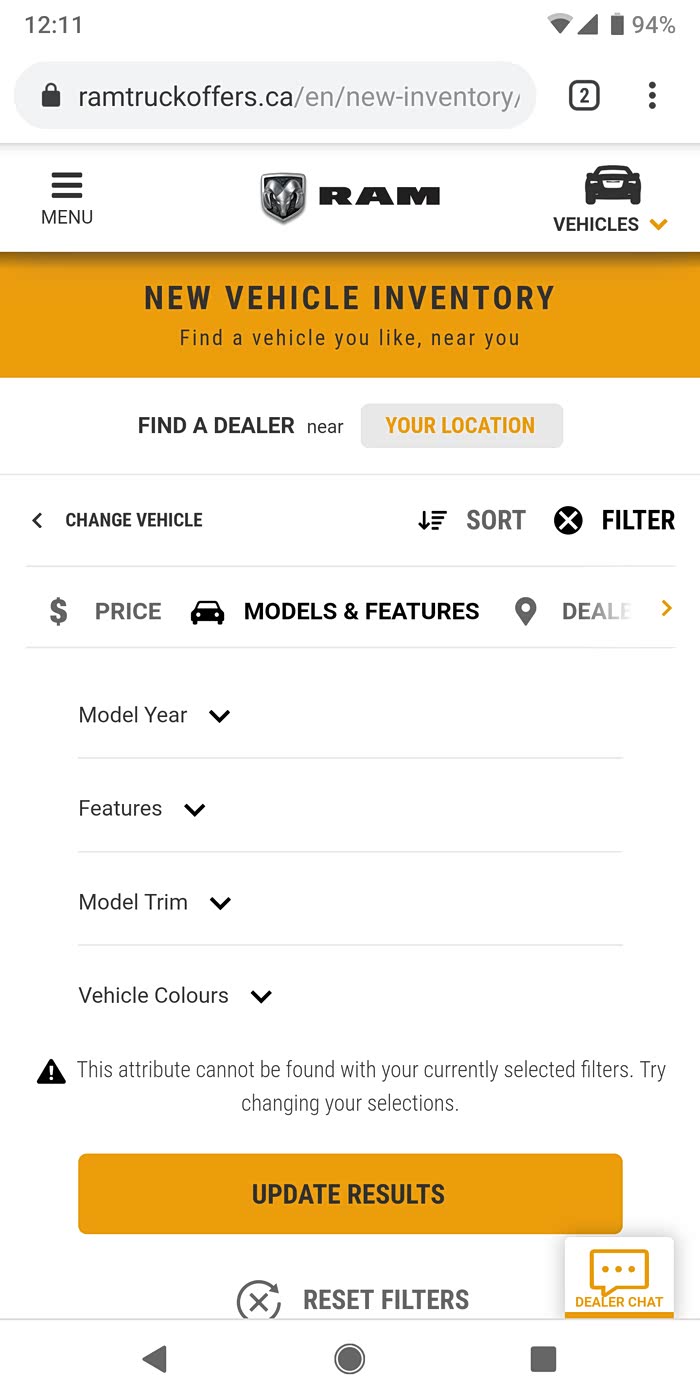Click the Update Results button

350,1194
